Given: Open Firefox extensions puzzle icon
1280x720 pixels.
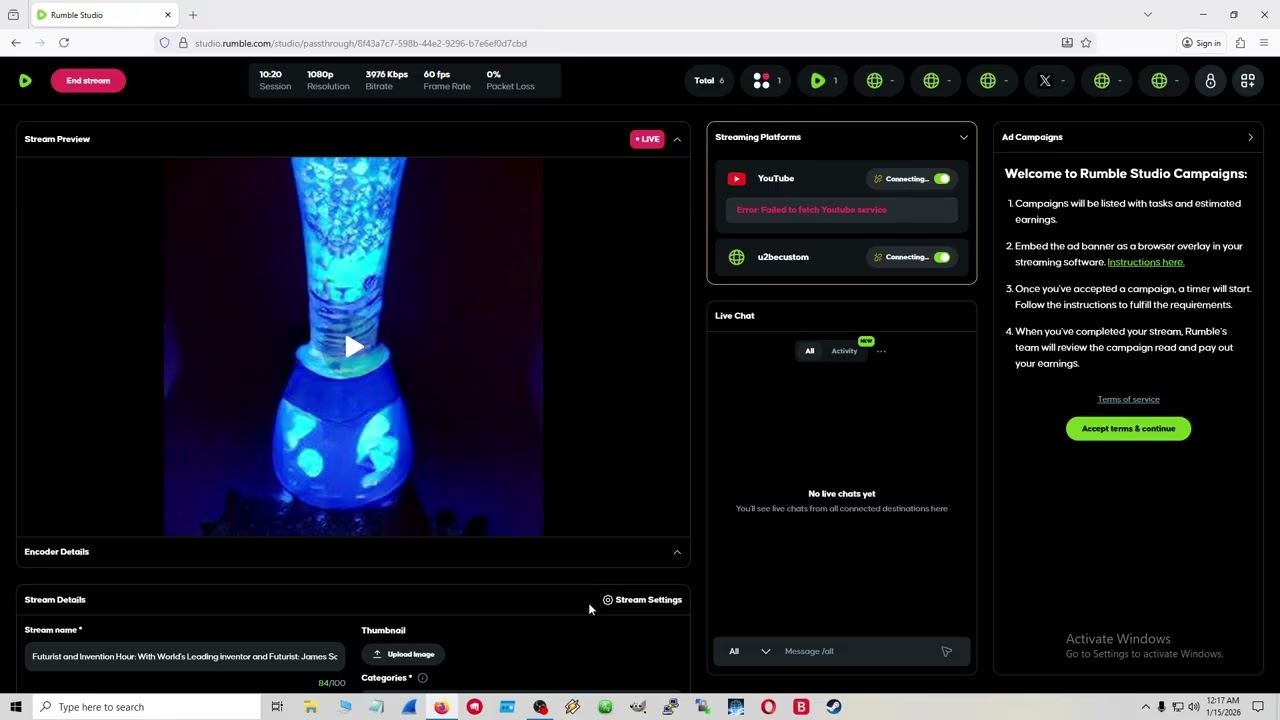Looking at the screenshot, I should pyautogui.click(x=1240, y=43).
